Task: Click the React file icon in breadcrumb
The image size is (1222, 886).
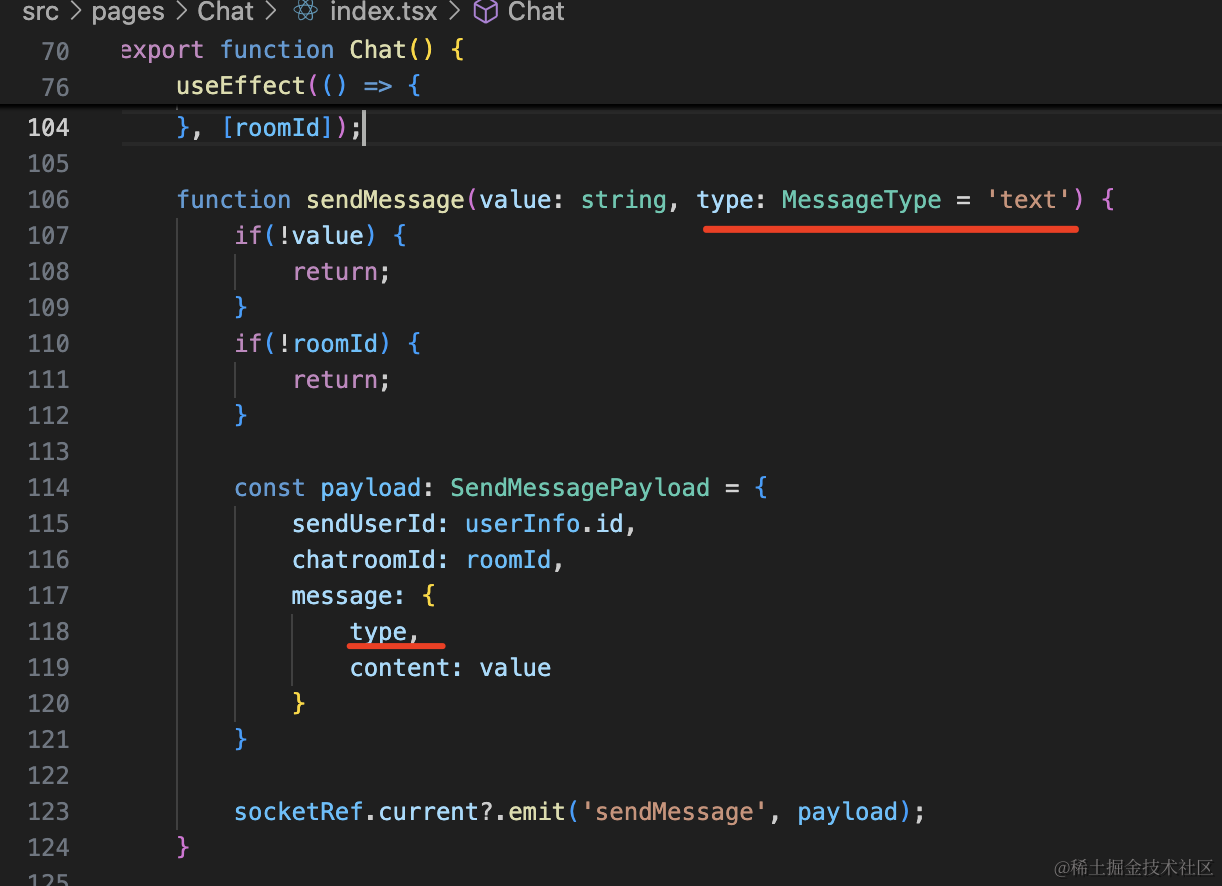Action: (x=306, y=12)
